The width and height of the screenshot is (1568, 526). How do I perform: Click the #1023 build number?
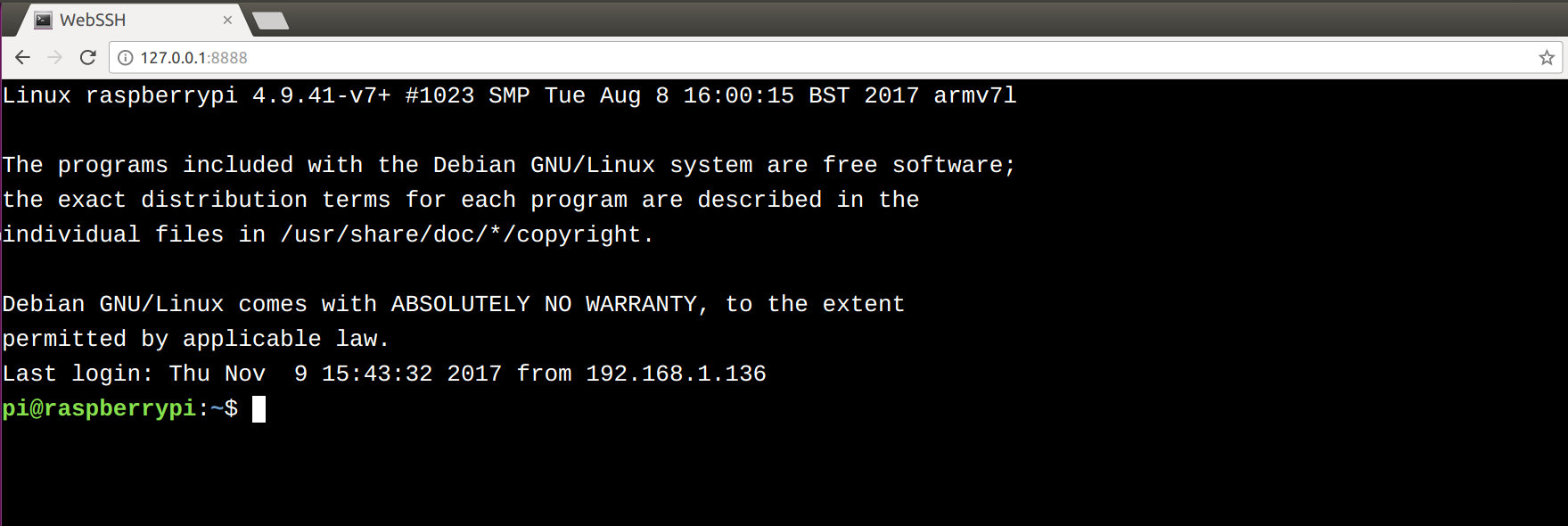tap(439, 95)
